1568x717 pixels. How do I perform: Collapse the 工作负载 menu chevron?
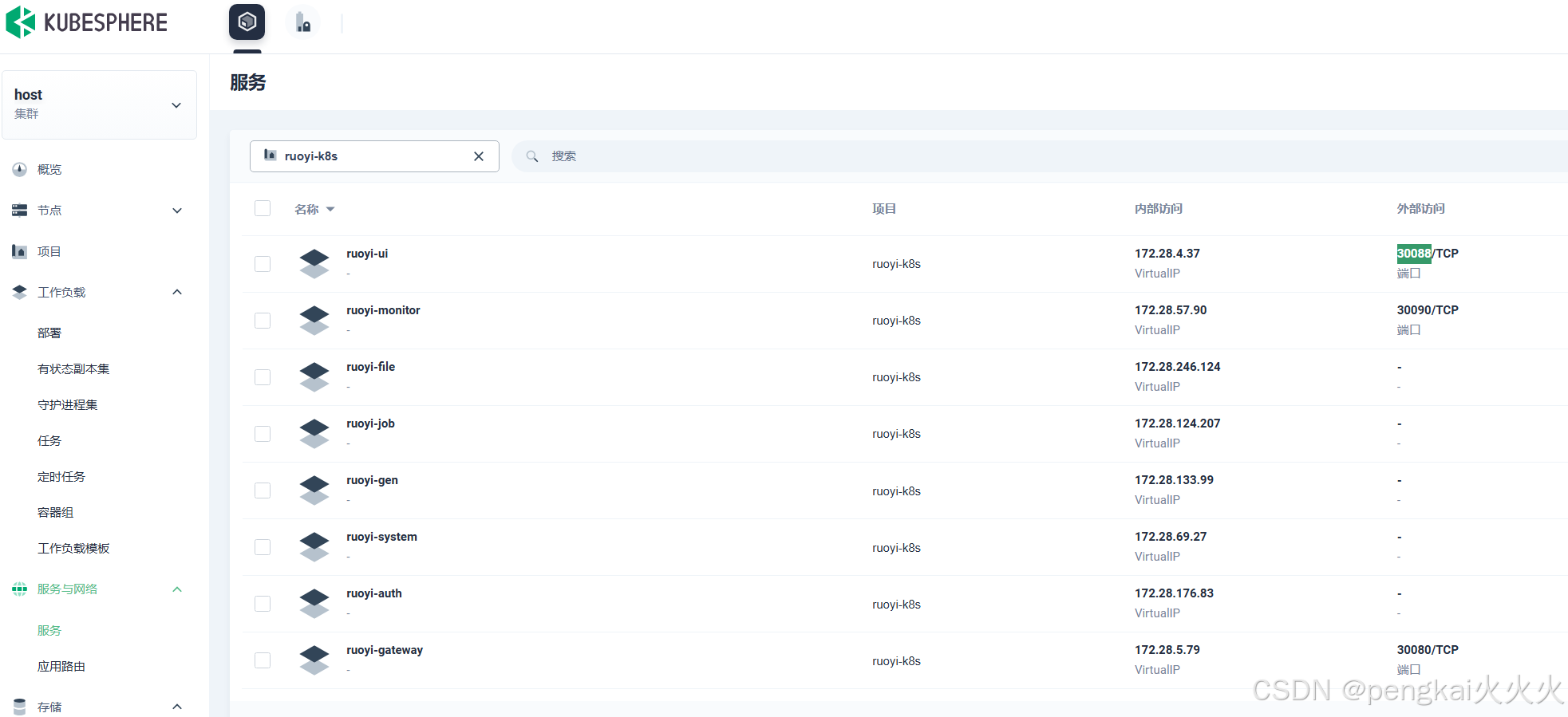(177, 292)
